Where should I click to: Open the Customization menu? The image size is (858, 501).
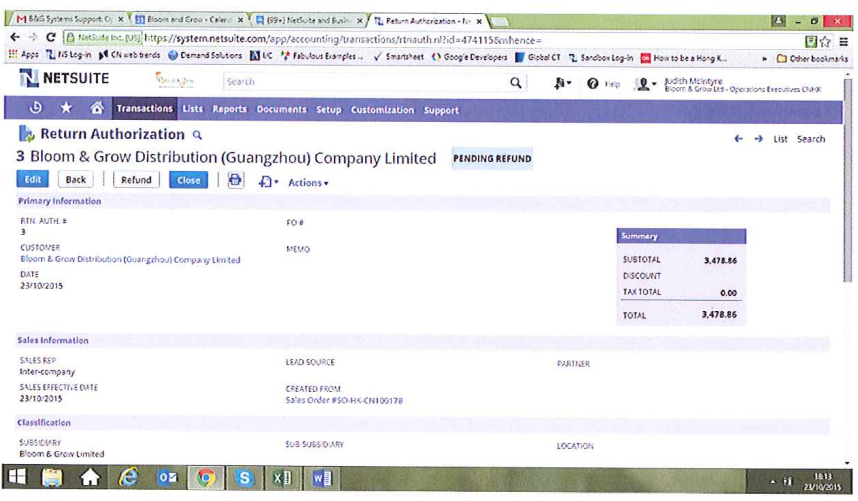(382, 110)
